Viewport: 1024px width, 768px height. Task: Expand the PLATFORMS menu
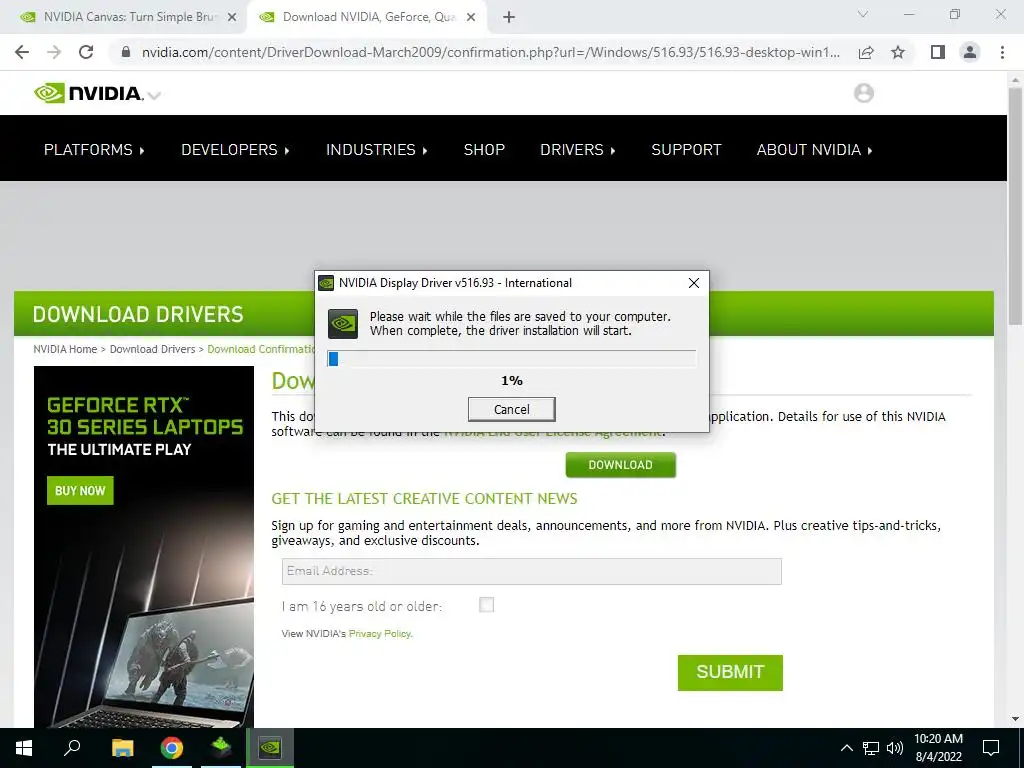pos(94,150)
